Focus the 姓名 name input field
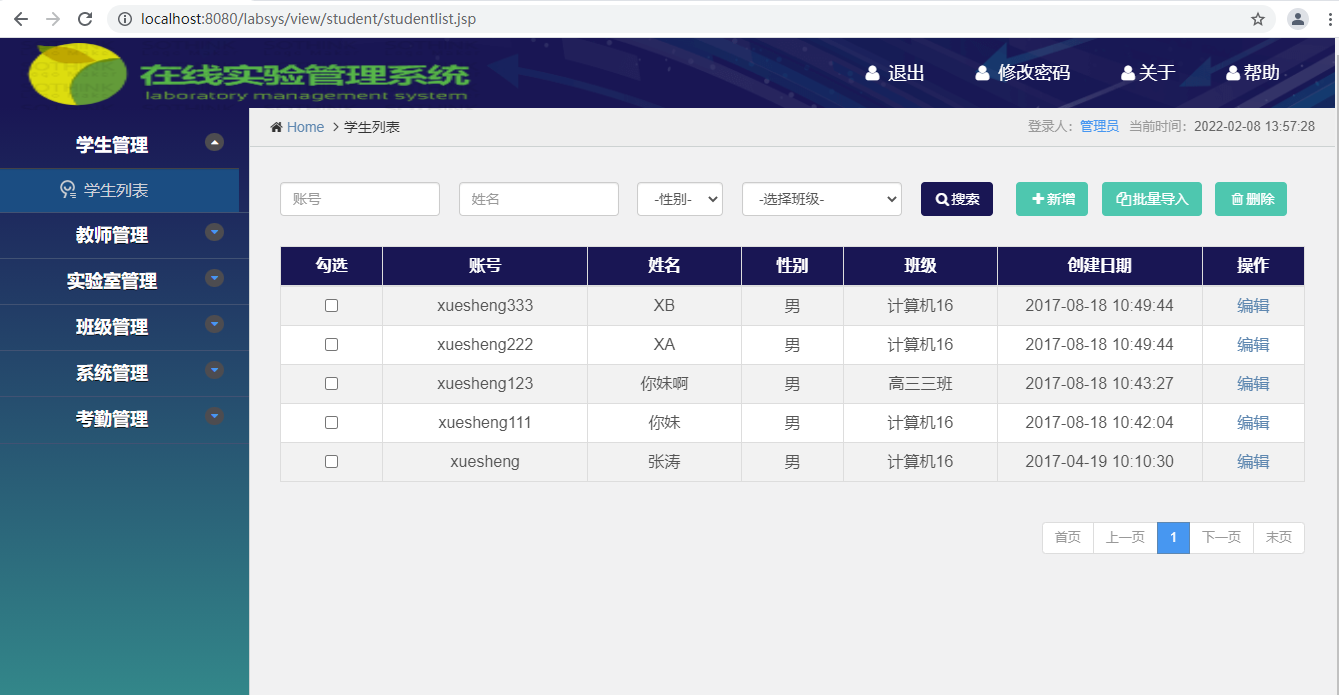Viewport: 1339px width, 695px height. (x=539, y=199)
